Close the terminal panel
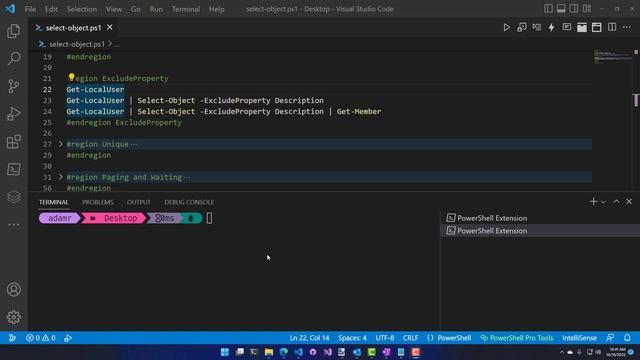The width and height of the screenshot is (640, 360). pos(629,202)
